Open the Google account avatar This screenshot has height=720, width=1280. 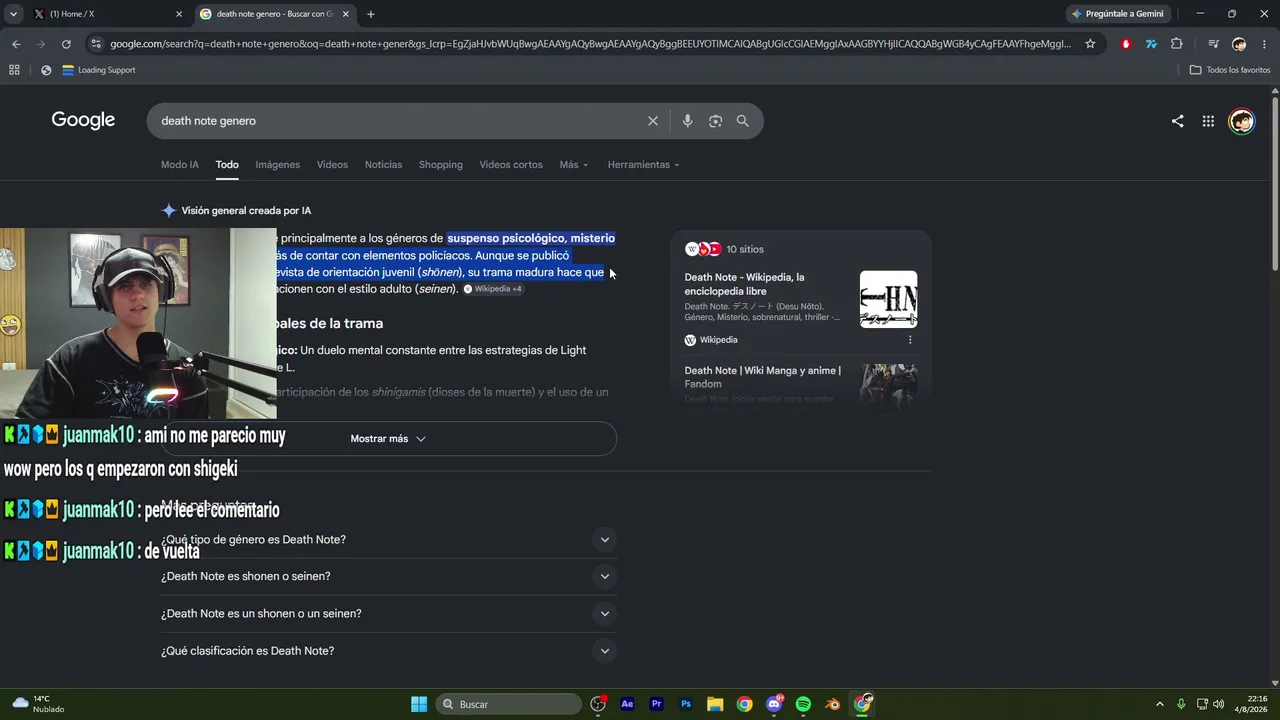[1241, 121]
